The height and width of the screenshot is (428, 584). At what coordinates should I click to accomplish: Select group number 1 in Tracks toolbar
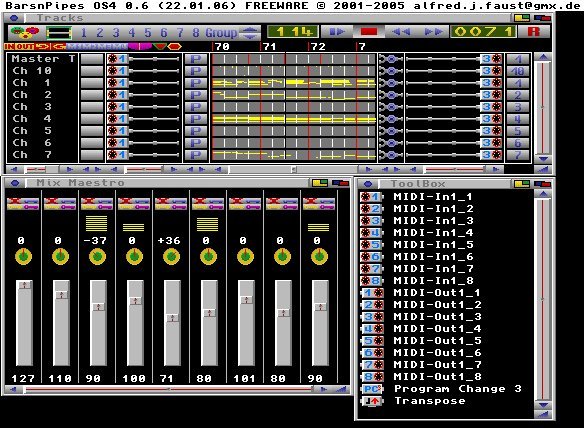[x=83, y=33]
